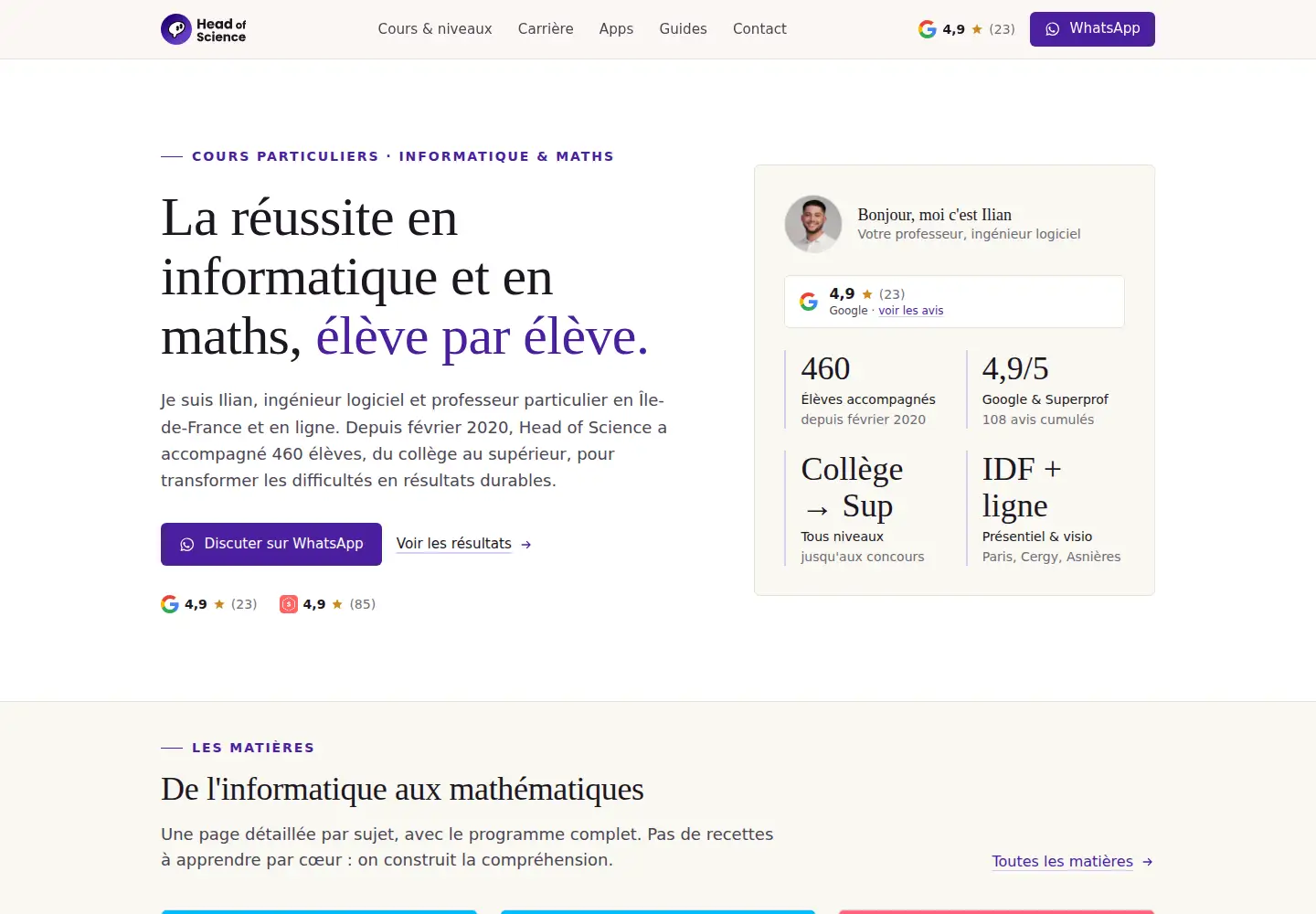1316x914 pixels.
Task: Click the red Superprof icon beside the (85) rating
Action: pos(289,604)
